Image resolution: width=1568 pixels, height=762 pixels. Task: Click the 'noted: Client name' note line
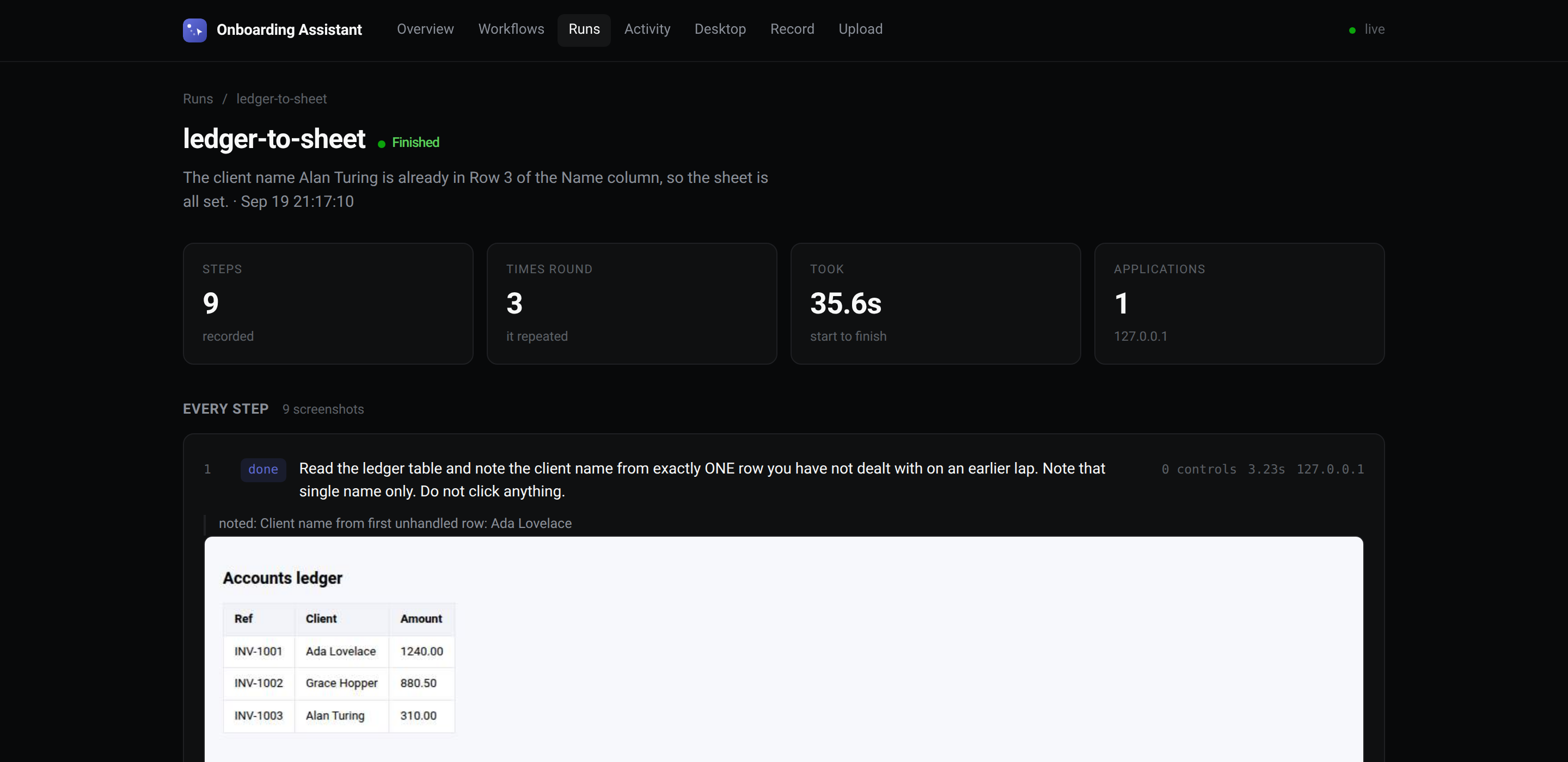(395, 524)
